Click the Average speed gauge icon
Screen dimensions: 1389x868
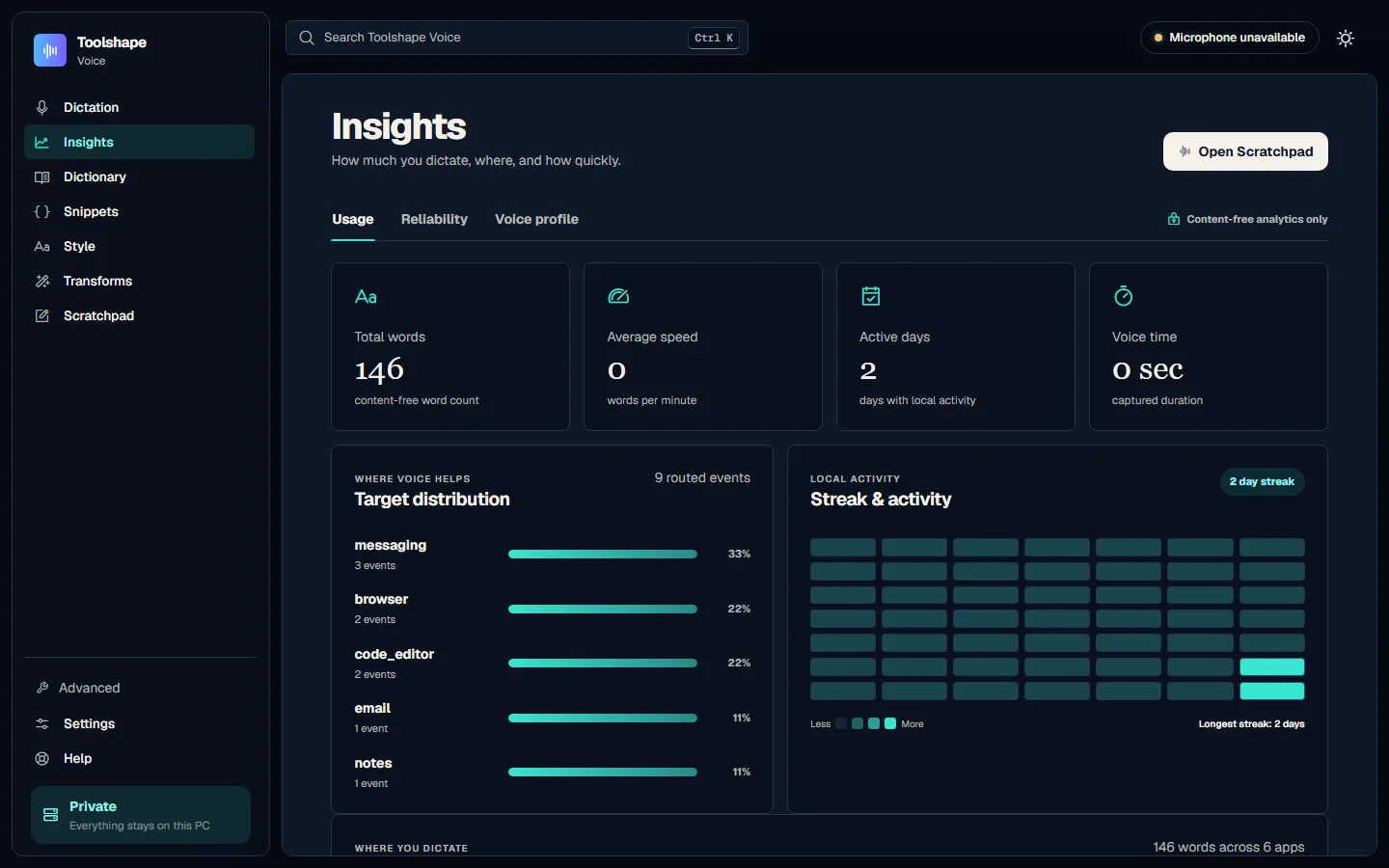(618, 296)
